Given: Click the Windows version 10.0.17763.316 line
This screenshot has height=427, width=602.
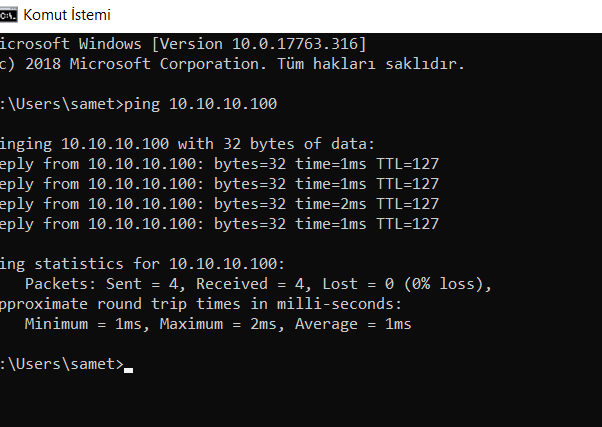Looking at the screenshot, I should coord(183,44).
